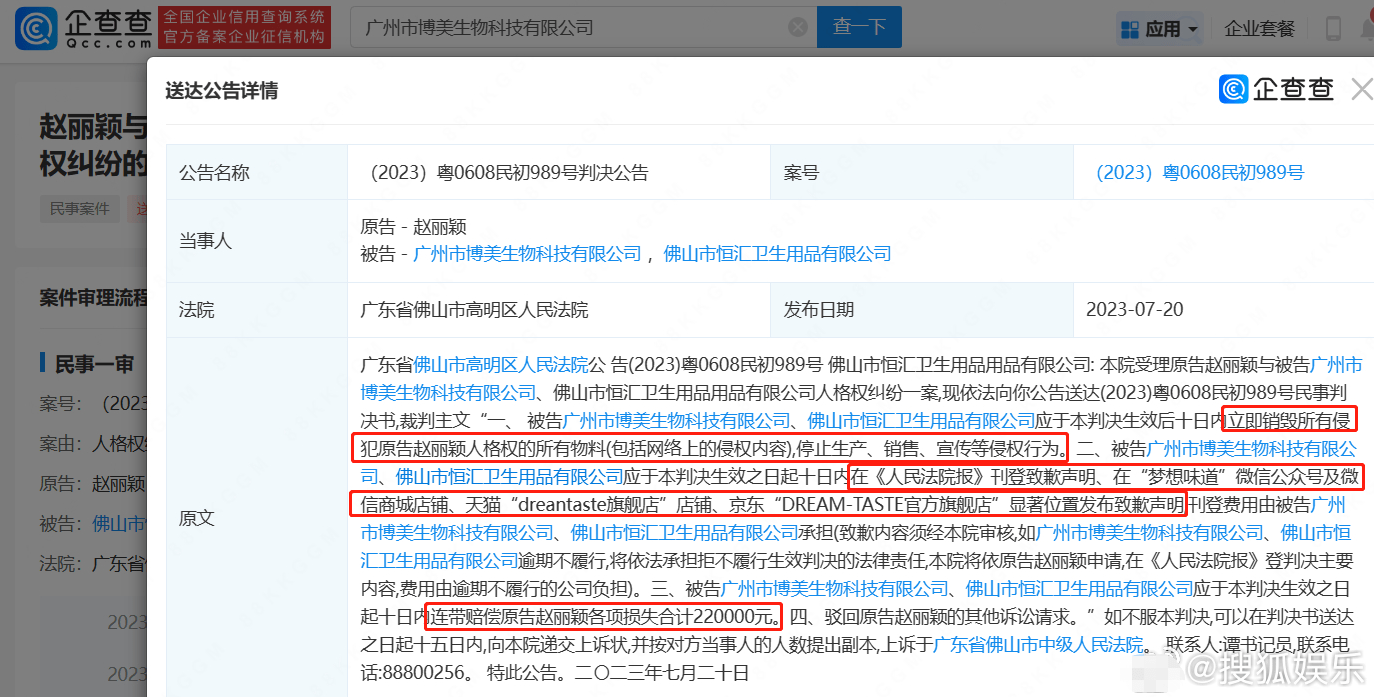This screenshot has height=697, width=1374.
Task: Clear the search box with the X icon
Action: coord(797,28)
